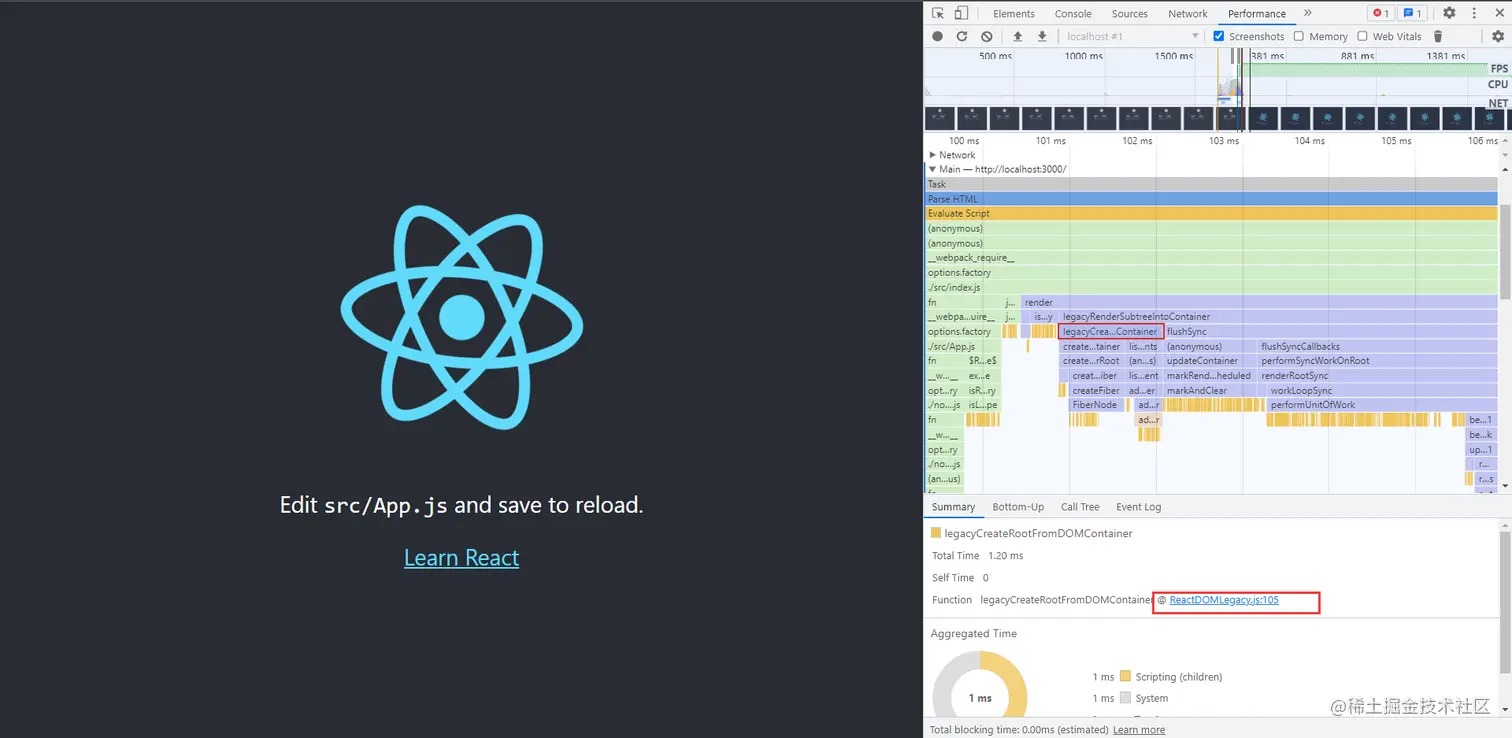Open the Call Tree tab
This screenshot has width=1512, height=738.
(x=1080, y=507)
